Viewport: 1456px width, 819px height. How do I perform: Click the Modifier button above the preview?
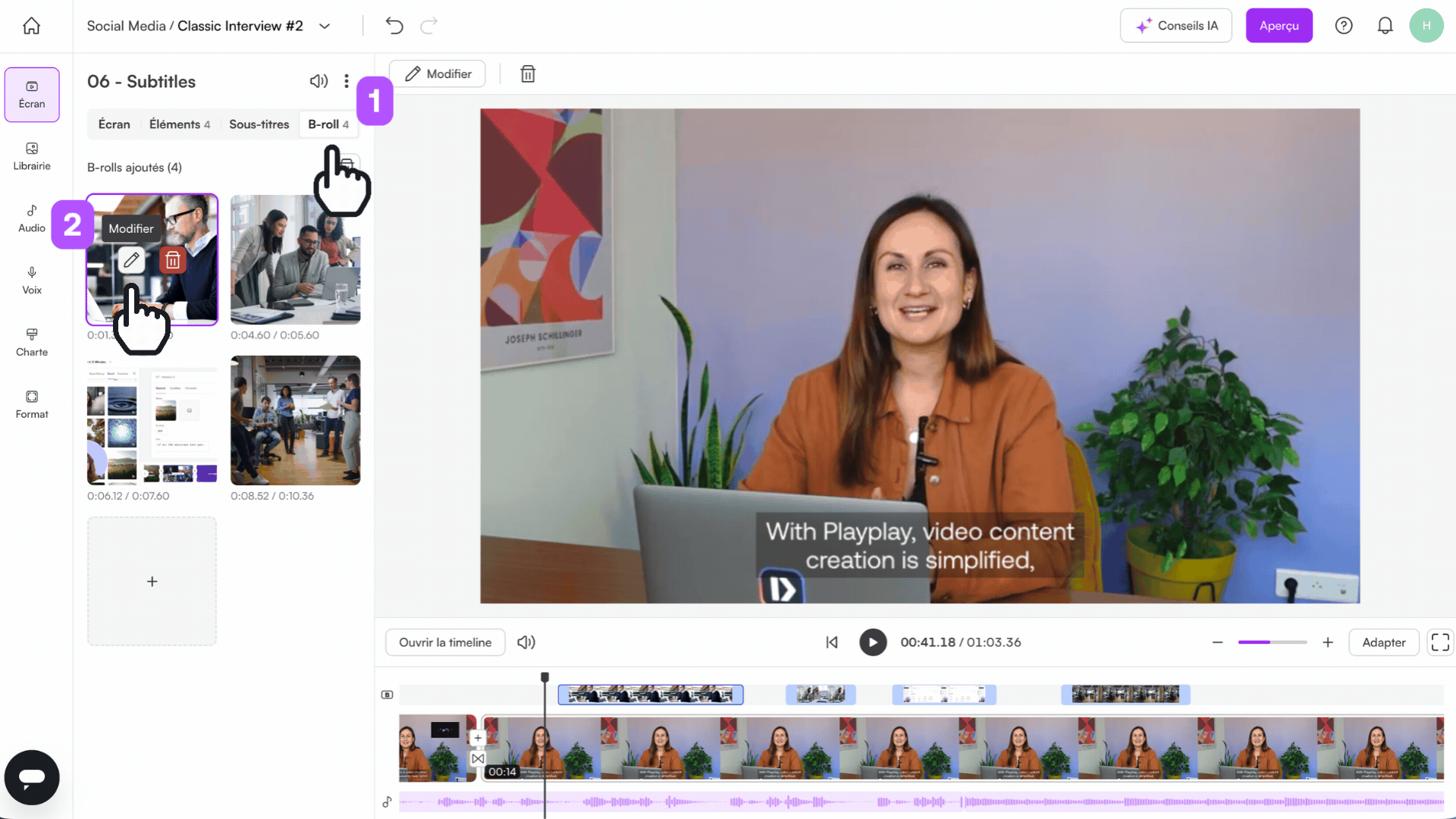[438, 74]
